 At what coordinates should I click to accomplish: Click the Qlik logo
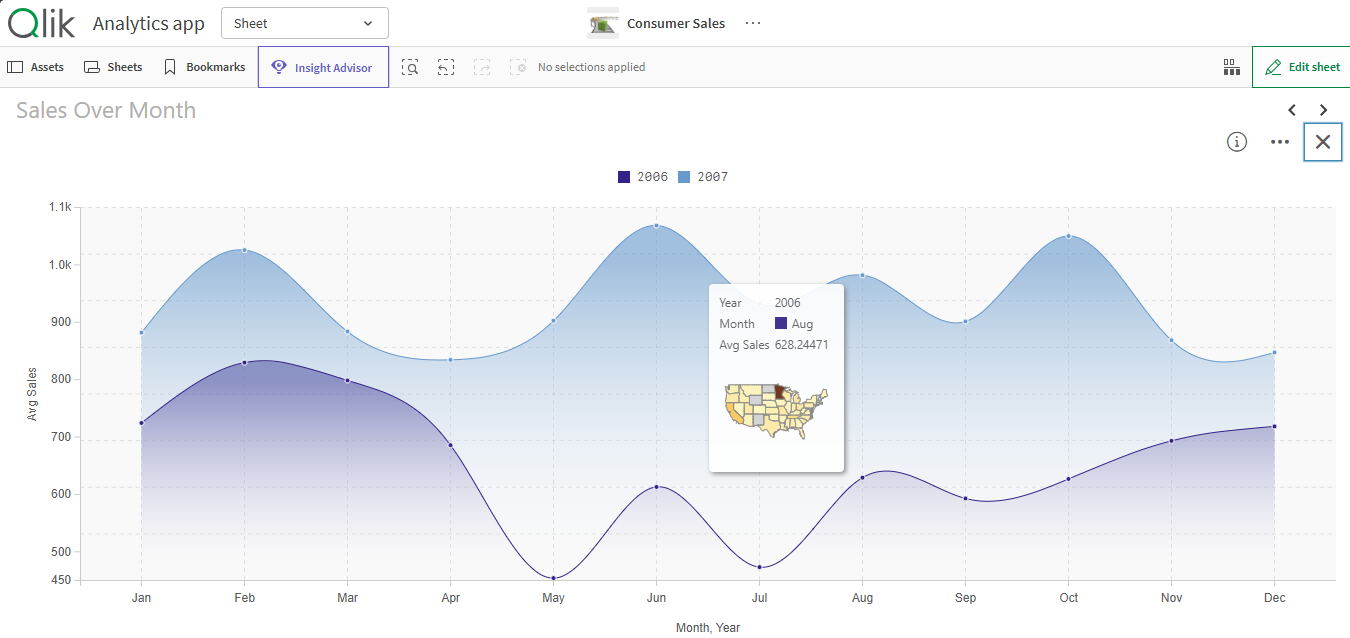(41, 23)
